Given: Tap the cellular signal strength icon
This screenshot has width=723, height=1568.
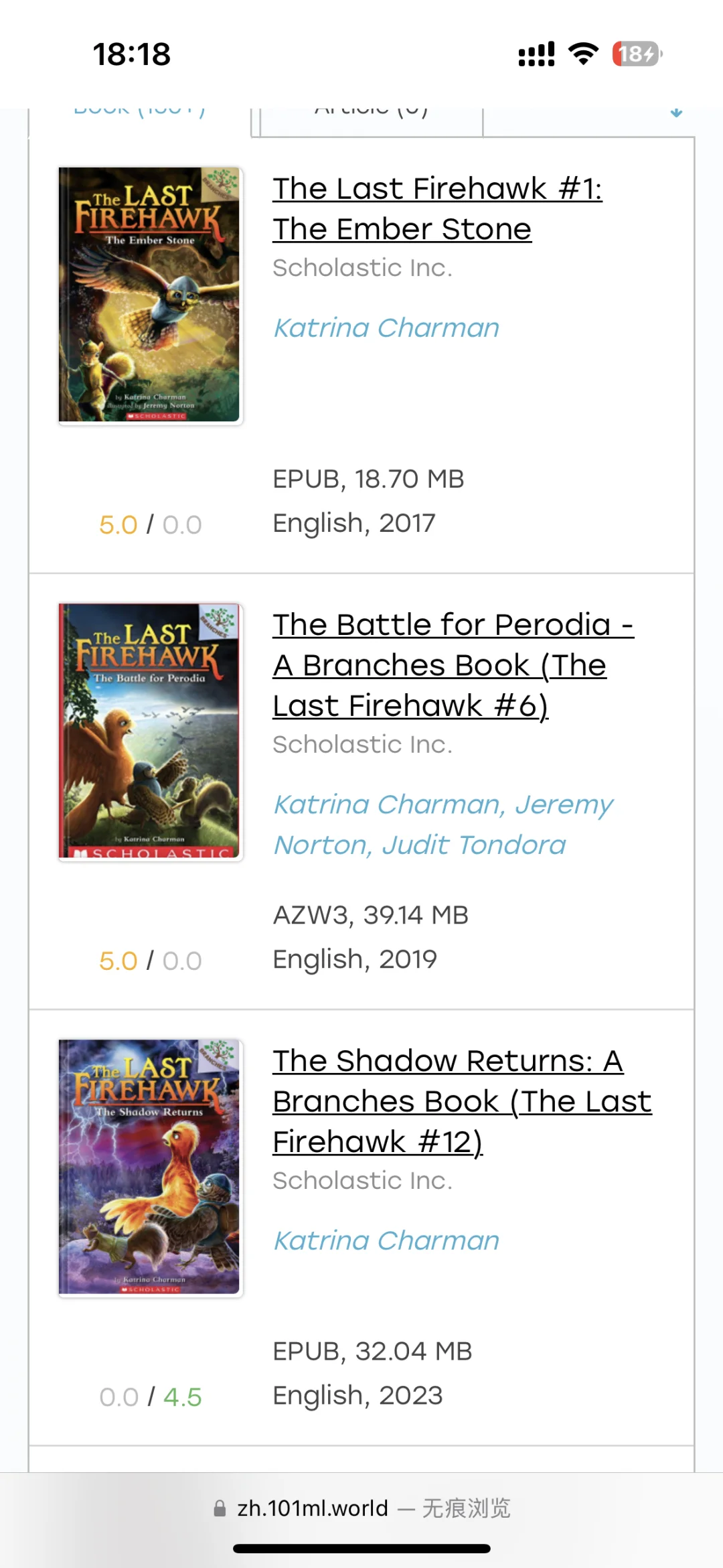Looking at the screenshot, I should pyautogui.click(x=536, y=54).
